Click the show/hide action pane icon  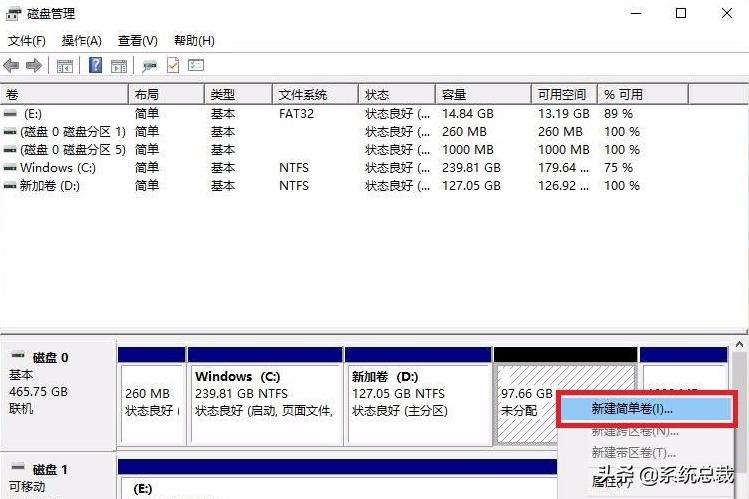coord(119,66)
